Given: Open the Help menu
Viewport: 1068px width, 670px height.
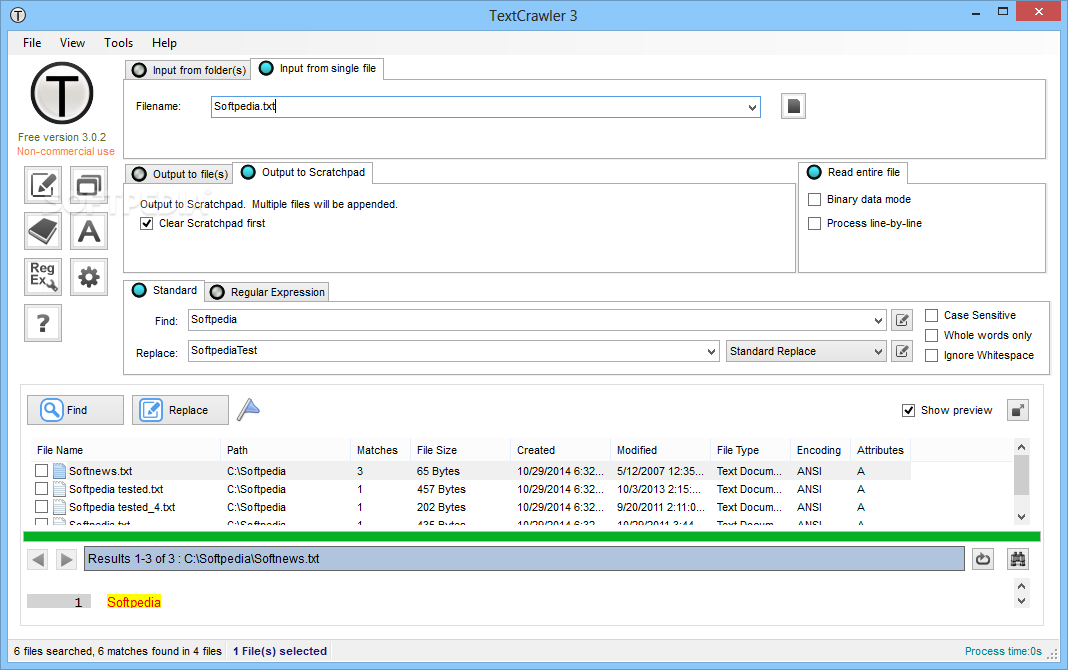Looking at the screenshot, I should [x=164, y=43].
